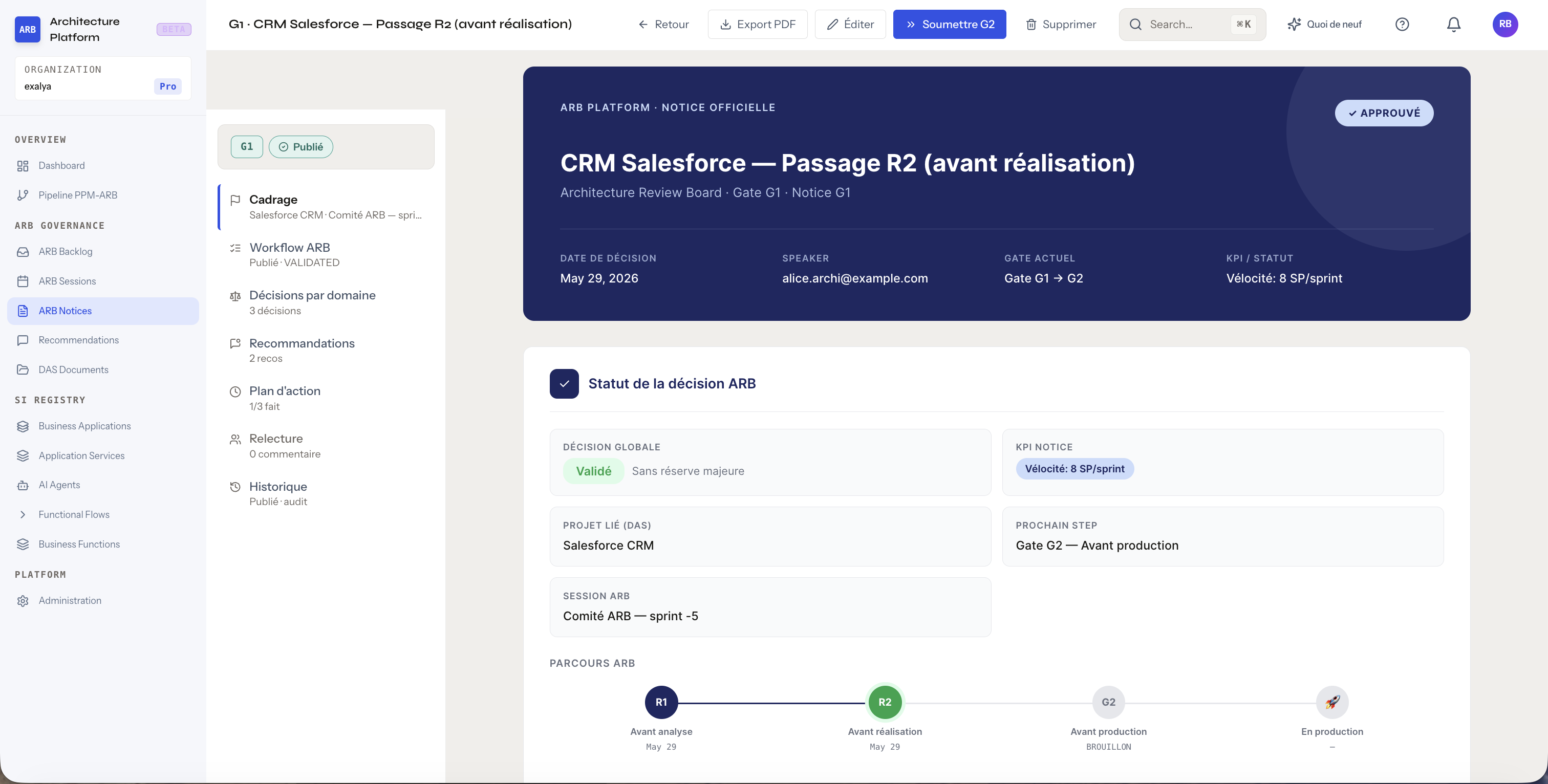The image size is (1548, 784).
Task: Click the R1 Avant analyse step marker
Action: 661,702
